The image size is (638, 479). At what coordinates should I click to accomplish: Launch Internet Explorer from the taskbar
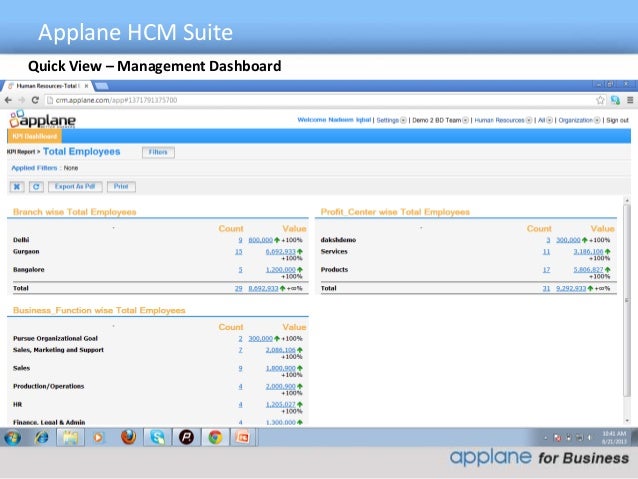coord(42,438)
